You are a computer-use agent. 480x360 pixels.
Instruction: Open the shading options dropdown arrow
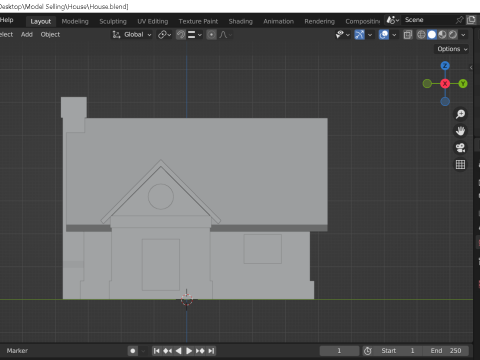463,35
